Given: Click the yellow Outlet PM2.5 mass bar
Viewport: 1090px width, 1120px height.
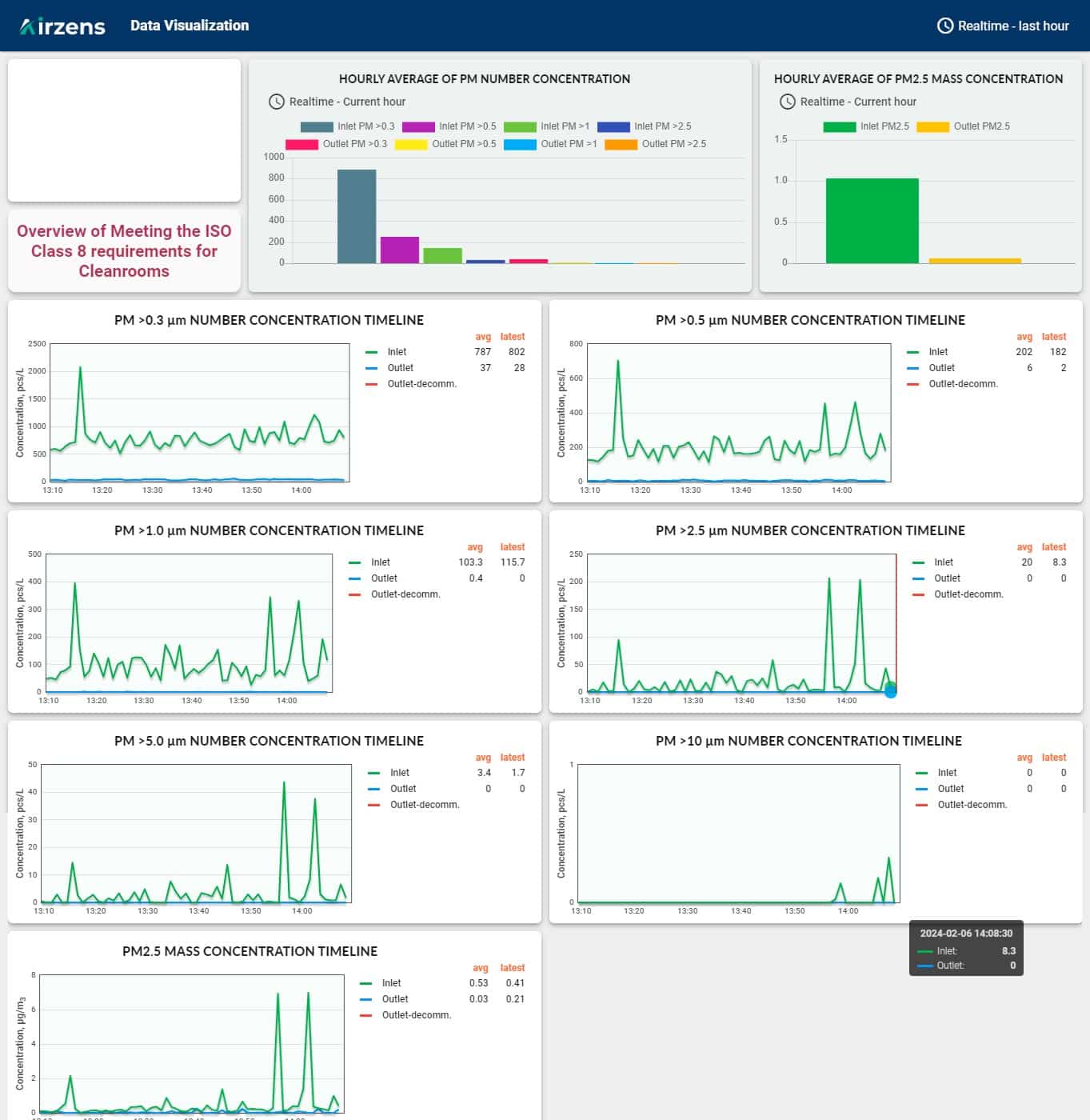Looking at the screenshot, I should (x=975, y=261).
